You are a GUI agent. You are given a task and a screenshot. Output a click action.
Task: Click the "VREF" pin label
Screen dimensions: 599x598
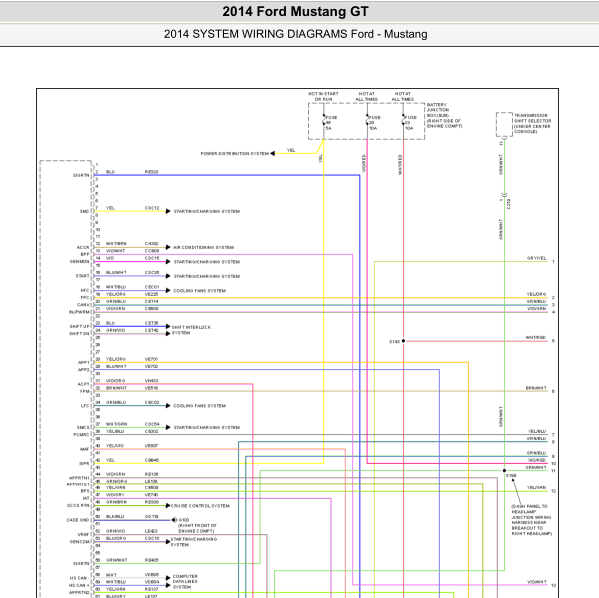pos(84,535)
